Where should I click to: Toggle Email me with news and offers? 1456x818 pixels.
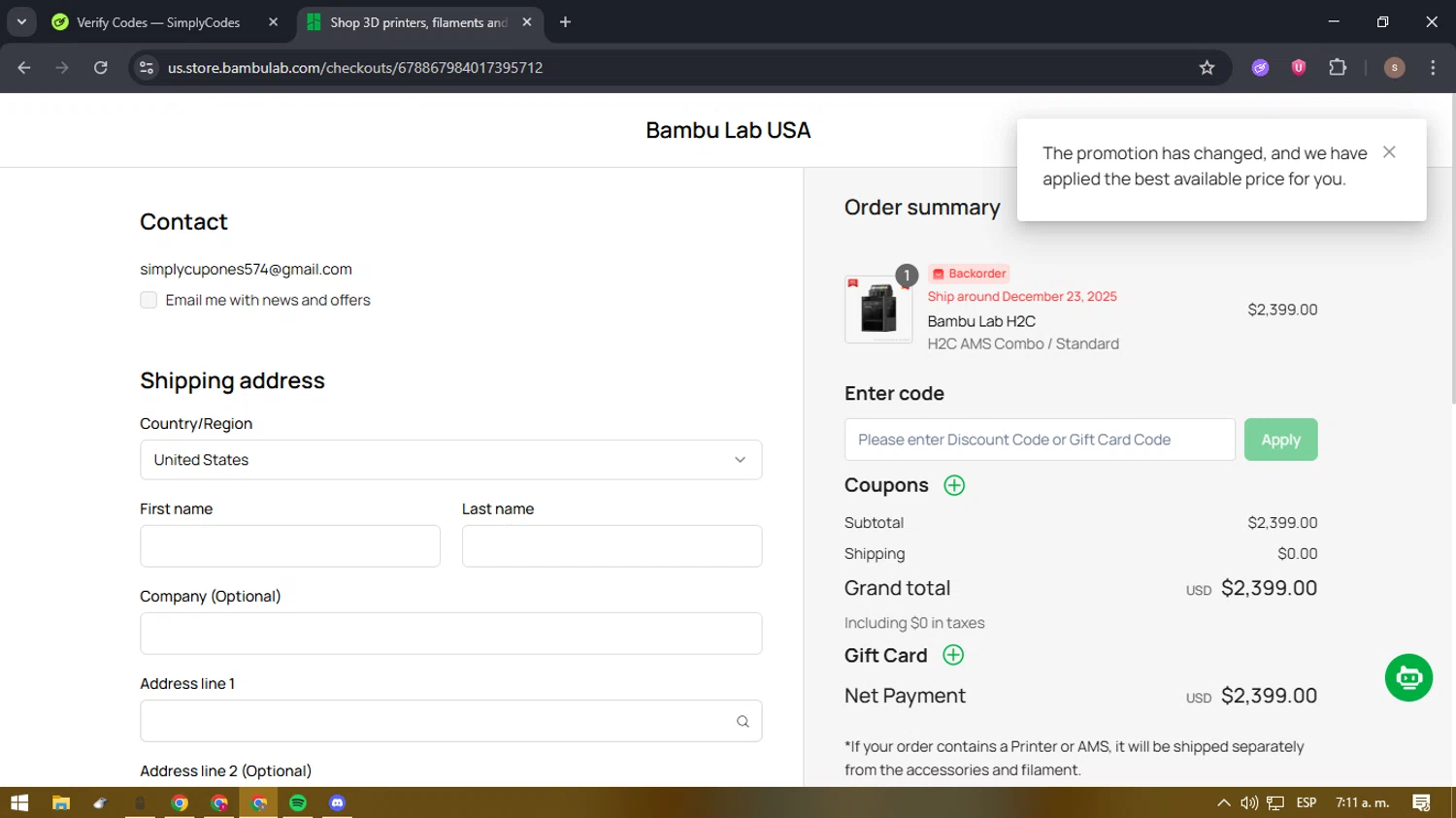(149, 300)
